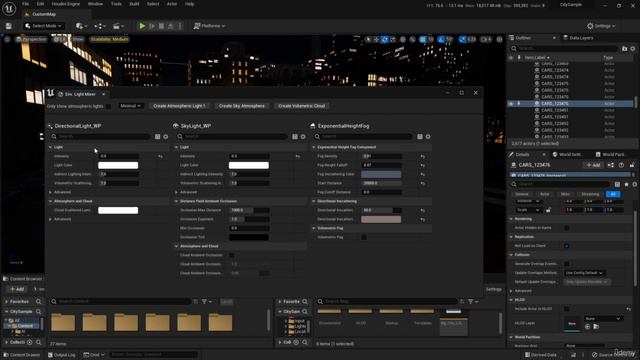Select the Streaming filter tab in Details

pos(590,194)
